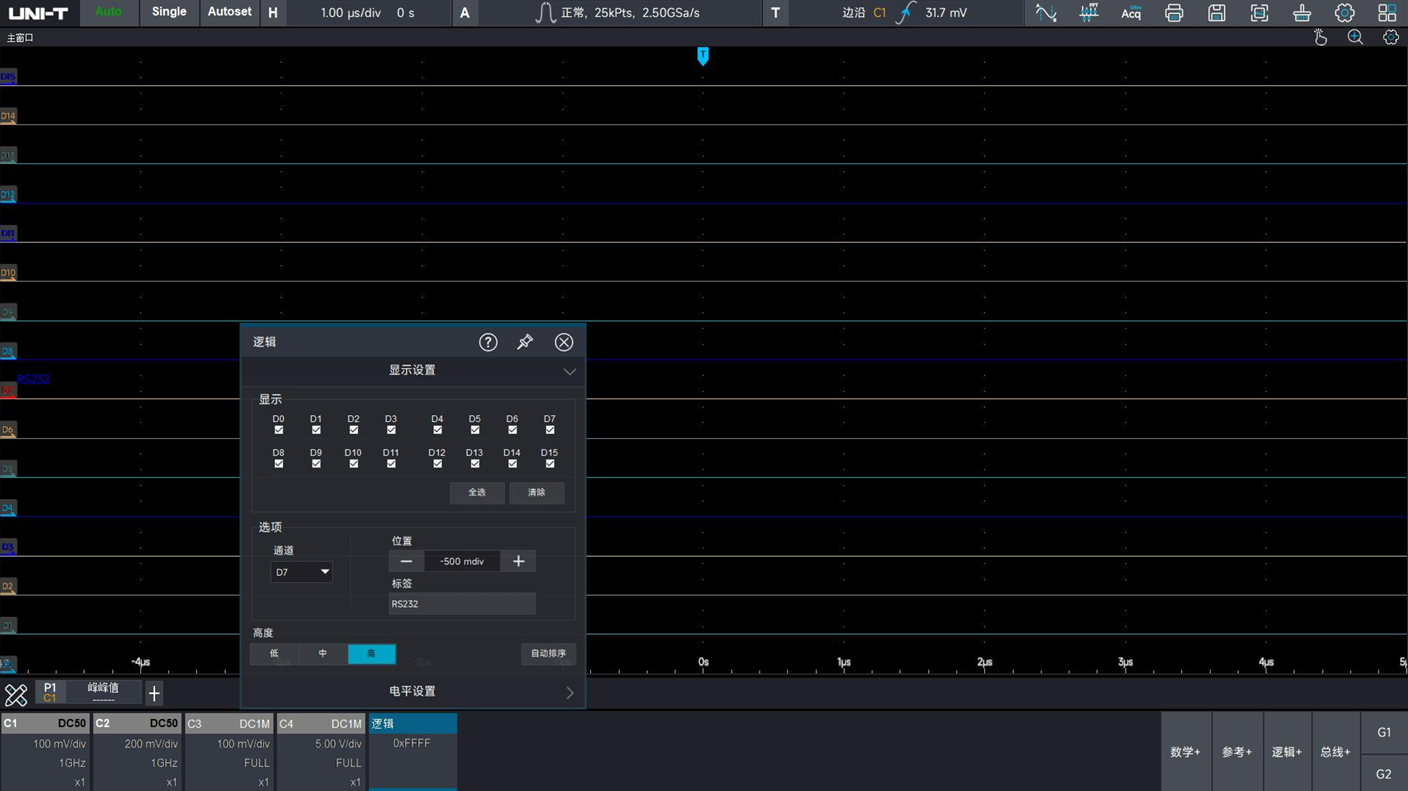Increase position with the plus button

[x=518, y=561]
